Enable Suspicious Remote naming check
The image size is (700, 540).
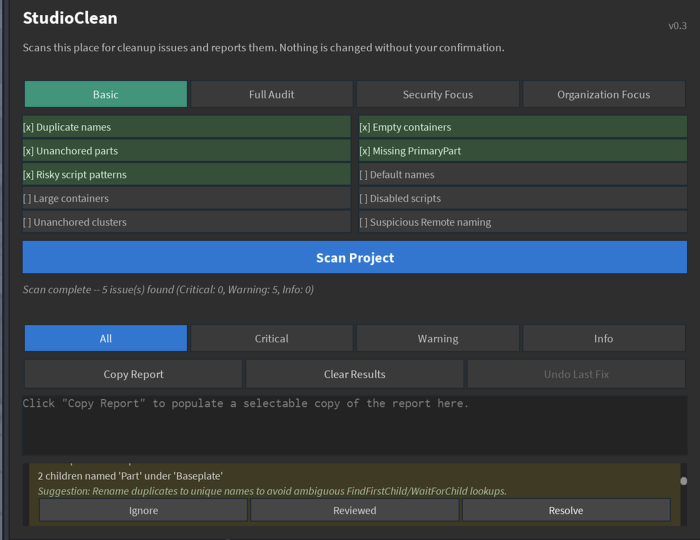click(523, 222)
